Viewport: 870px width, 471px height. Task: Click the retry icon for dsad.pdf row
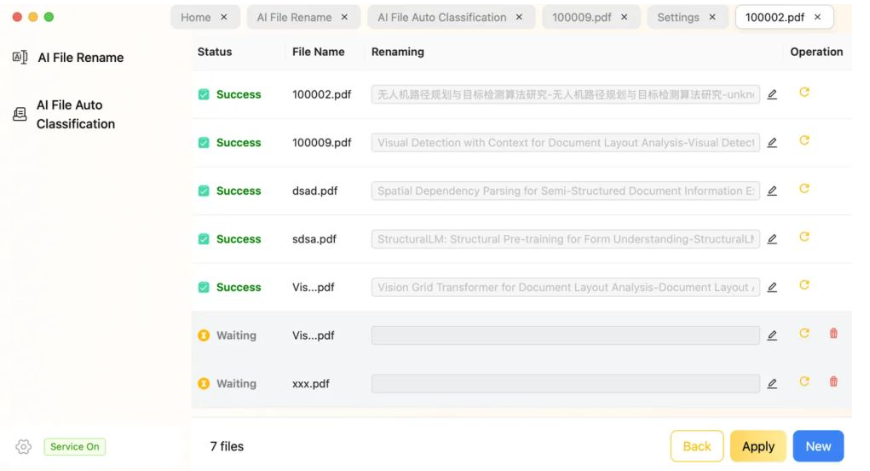pos(804,189)
